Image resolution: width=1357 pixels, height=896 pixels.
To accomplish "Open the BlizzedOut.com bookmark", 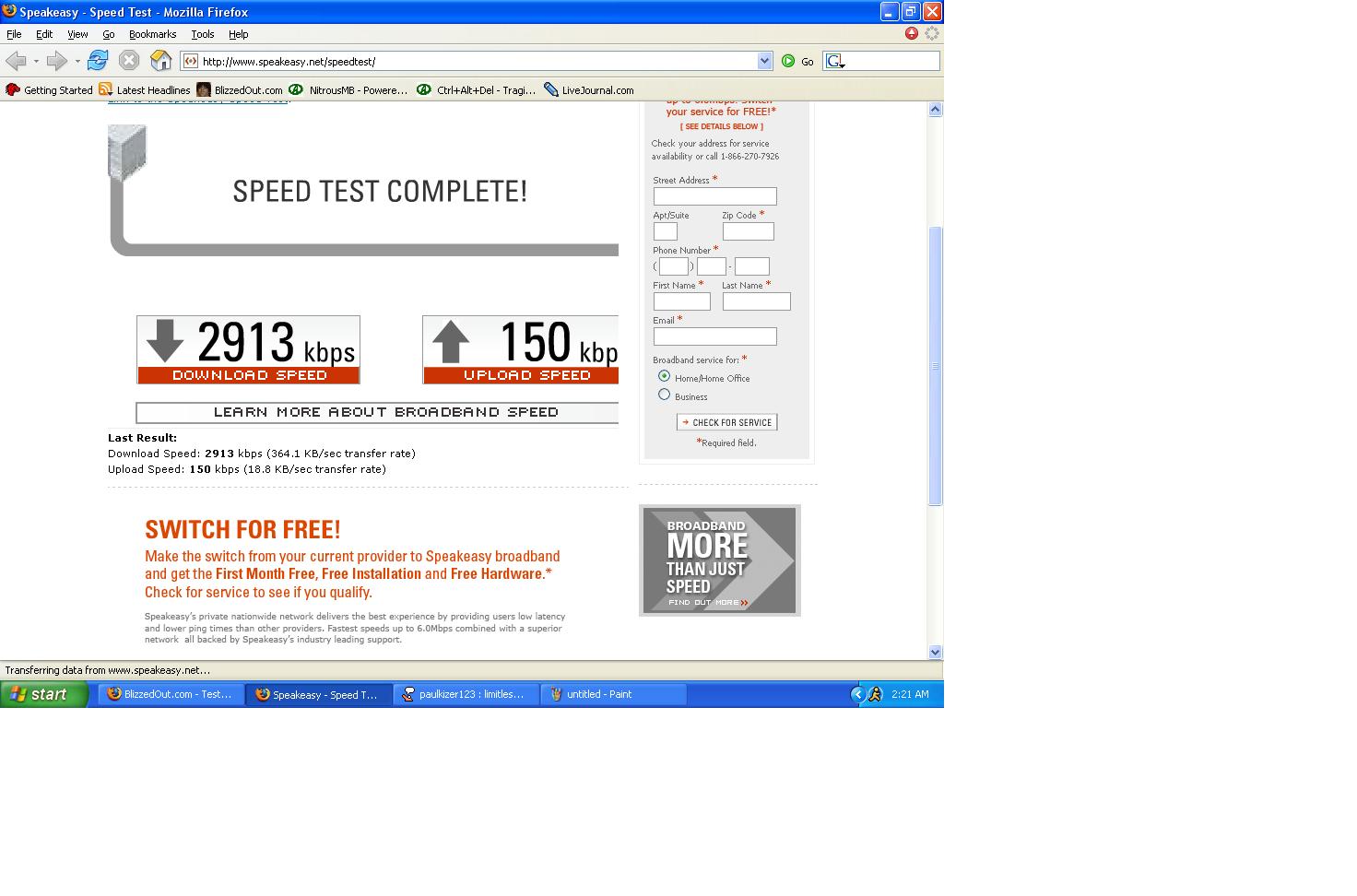I will [240, 89].
